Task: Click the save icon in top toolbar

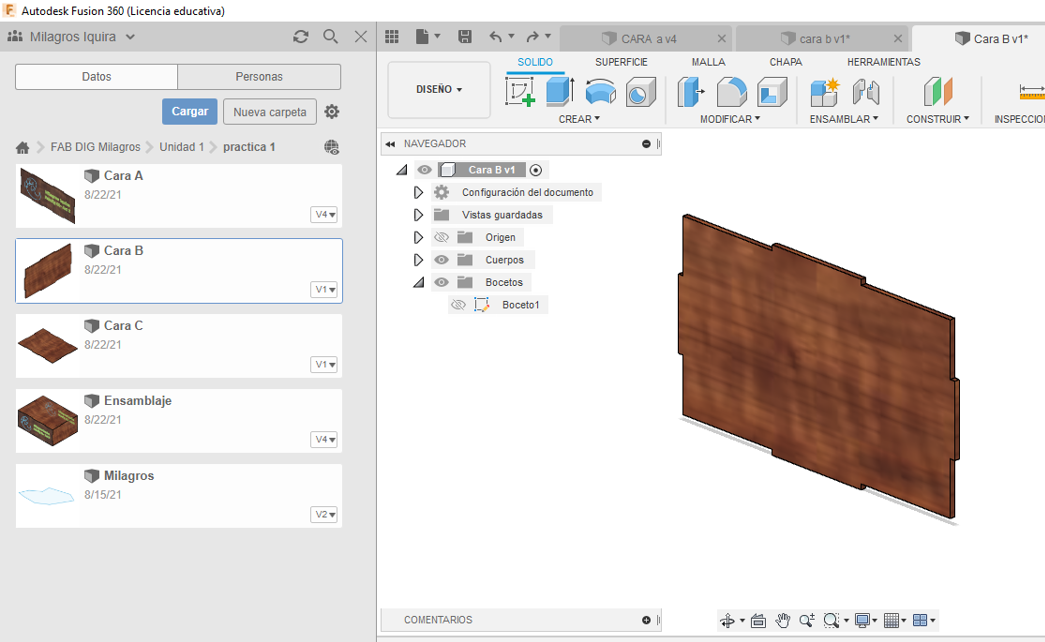Action: tap(465, 37)
